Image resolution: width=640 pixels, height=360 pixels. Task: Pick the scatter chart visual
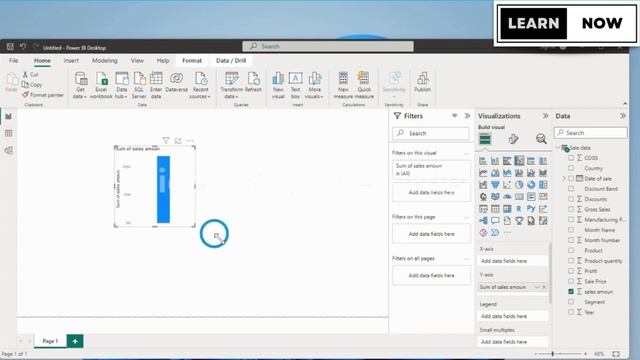point(507,185)
